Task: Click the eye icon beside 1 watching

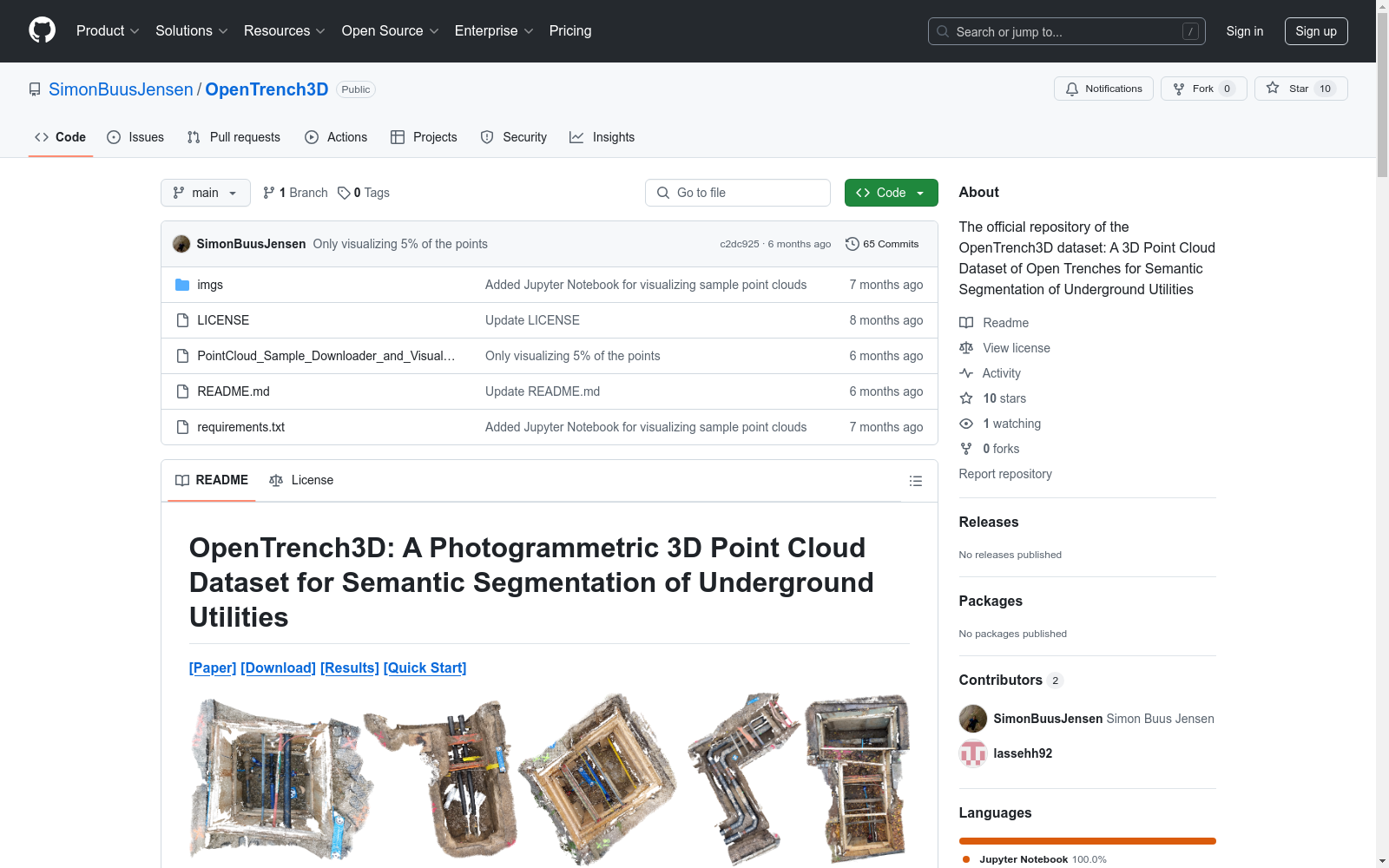Action: pos(966,424)
